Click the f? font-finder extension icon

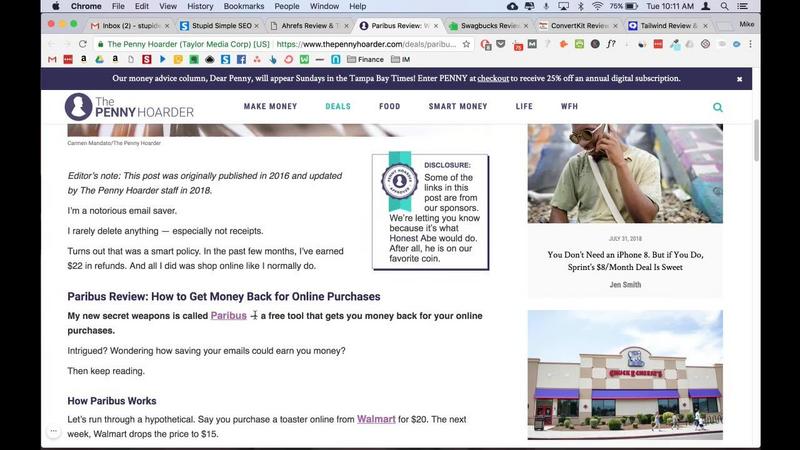pyautogui.click(x=611, y=44)
